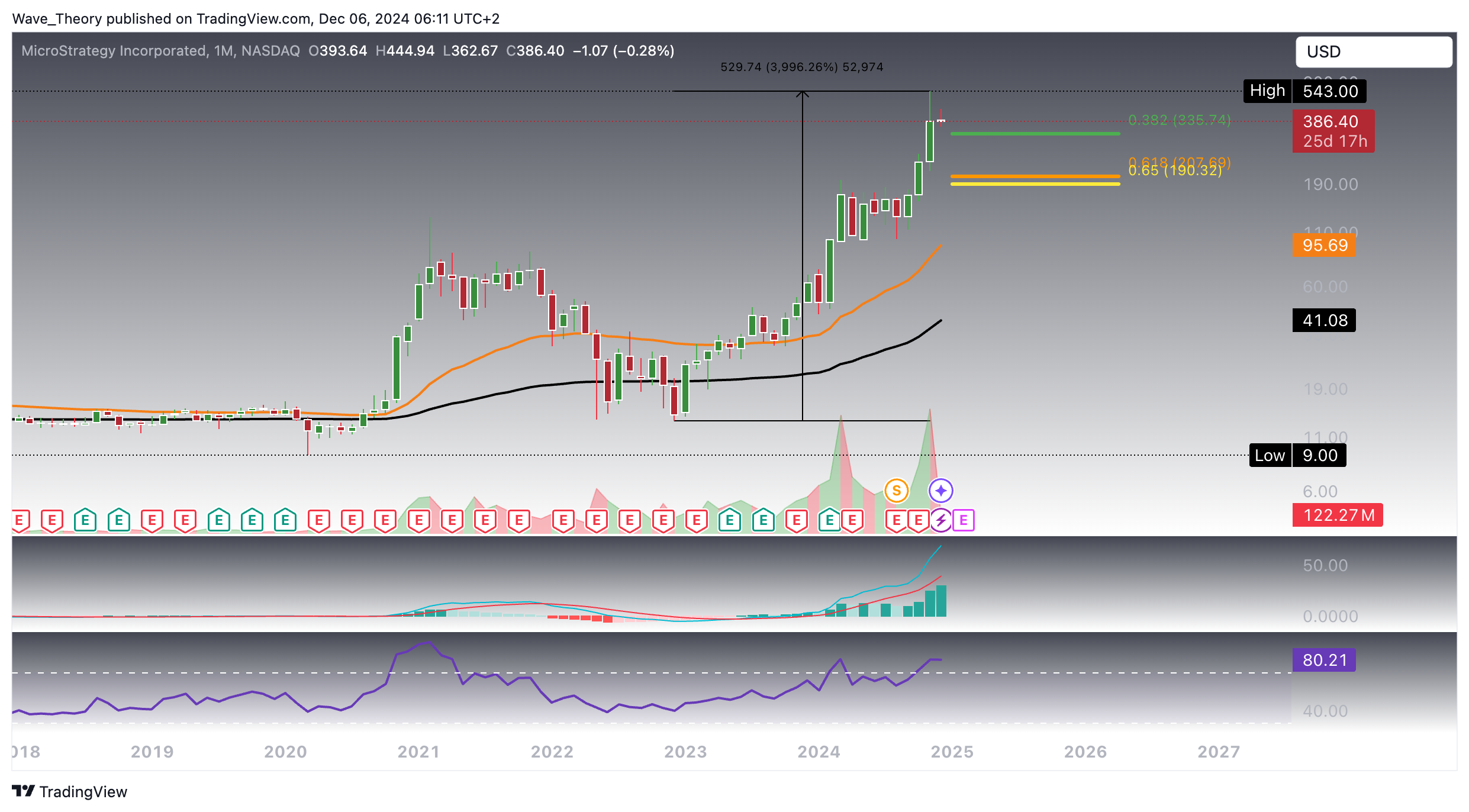Click the low value L362.67
The width and height of the screenshot is (1469, 812).
click(470, 51)
